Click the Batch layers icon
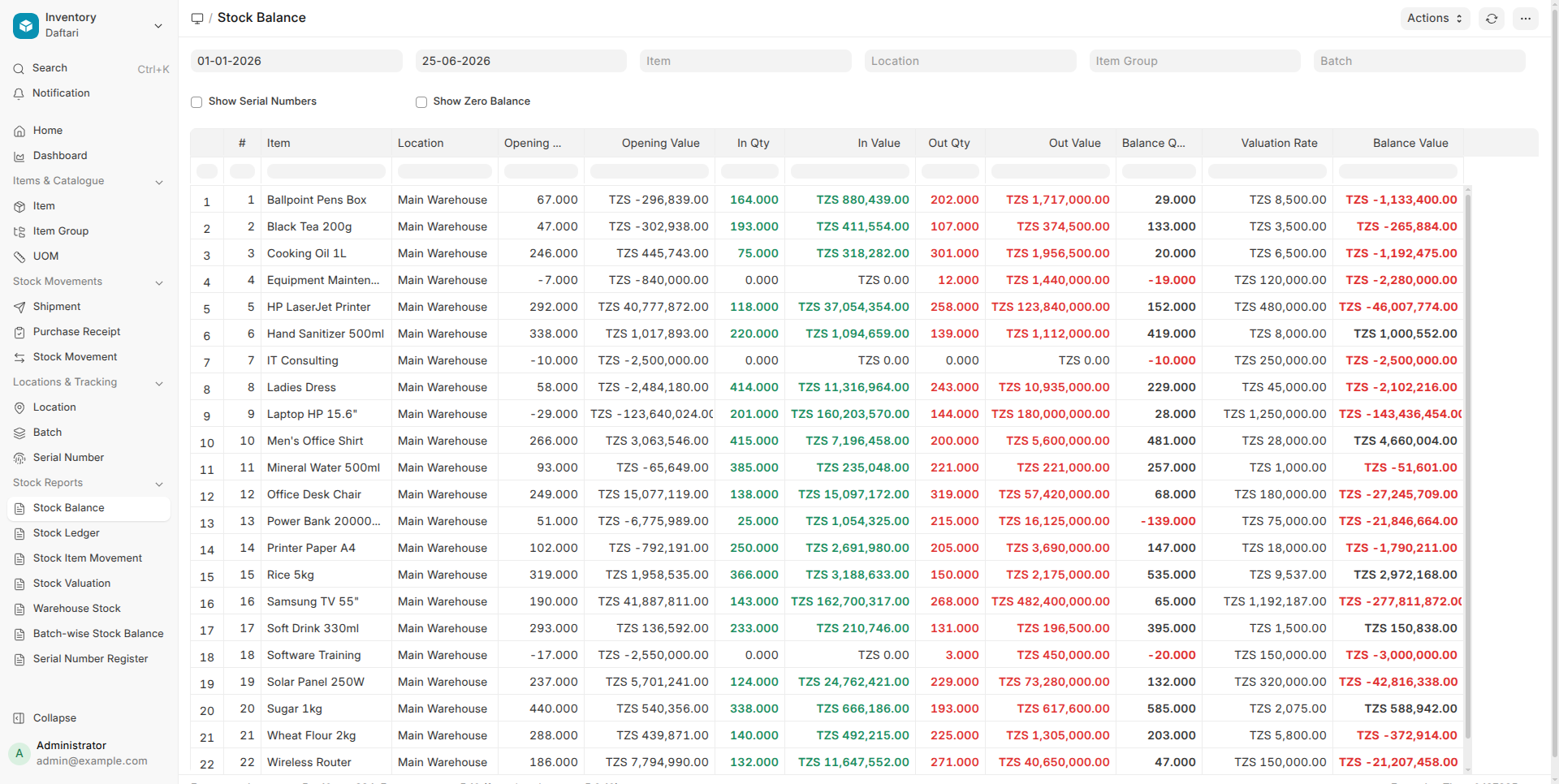The image size is (1559, 784). pos(19,433)
